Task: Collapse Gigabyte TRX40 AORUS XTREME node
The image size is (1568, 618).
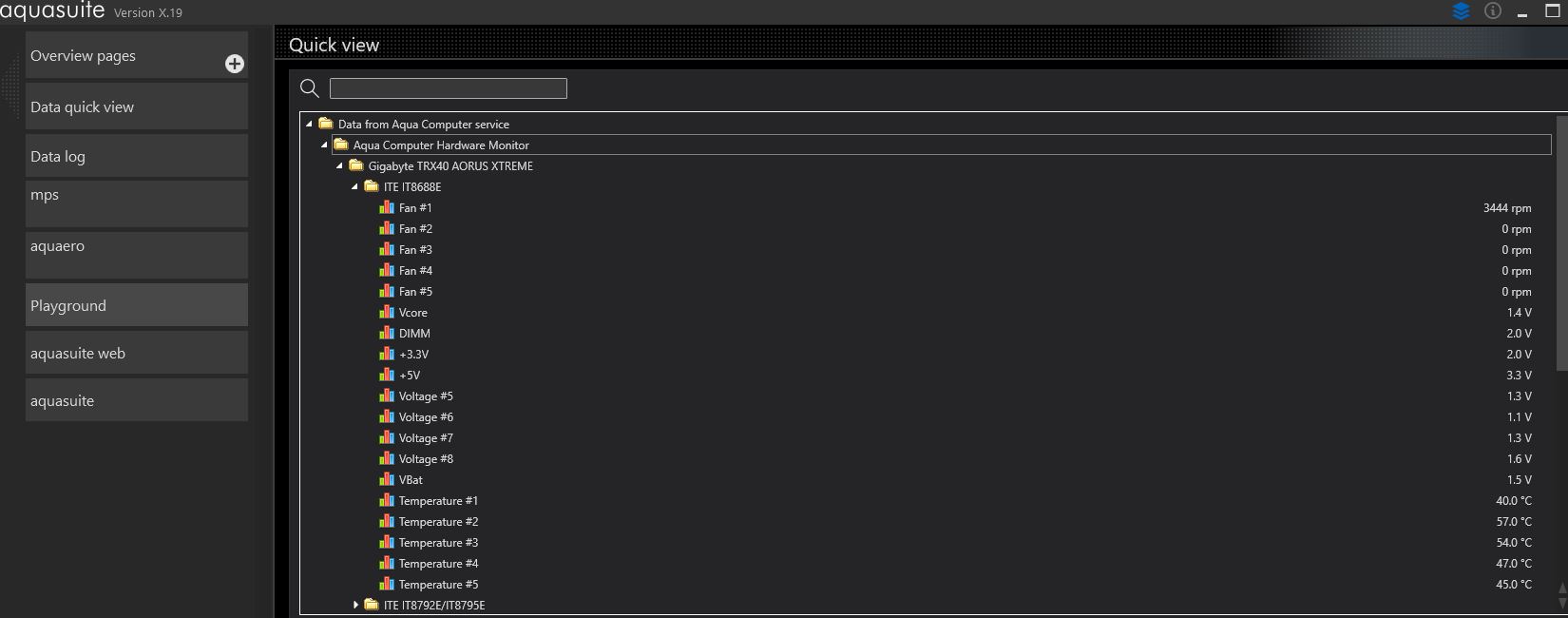Action: pyautogui.click(x=339, y=166)
